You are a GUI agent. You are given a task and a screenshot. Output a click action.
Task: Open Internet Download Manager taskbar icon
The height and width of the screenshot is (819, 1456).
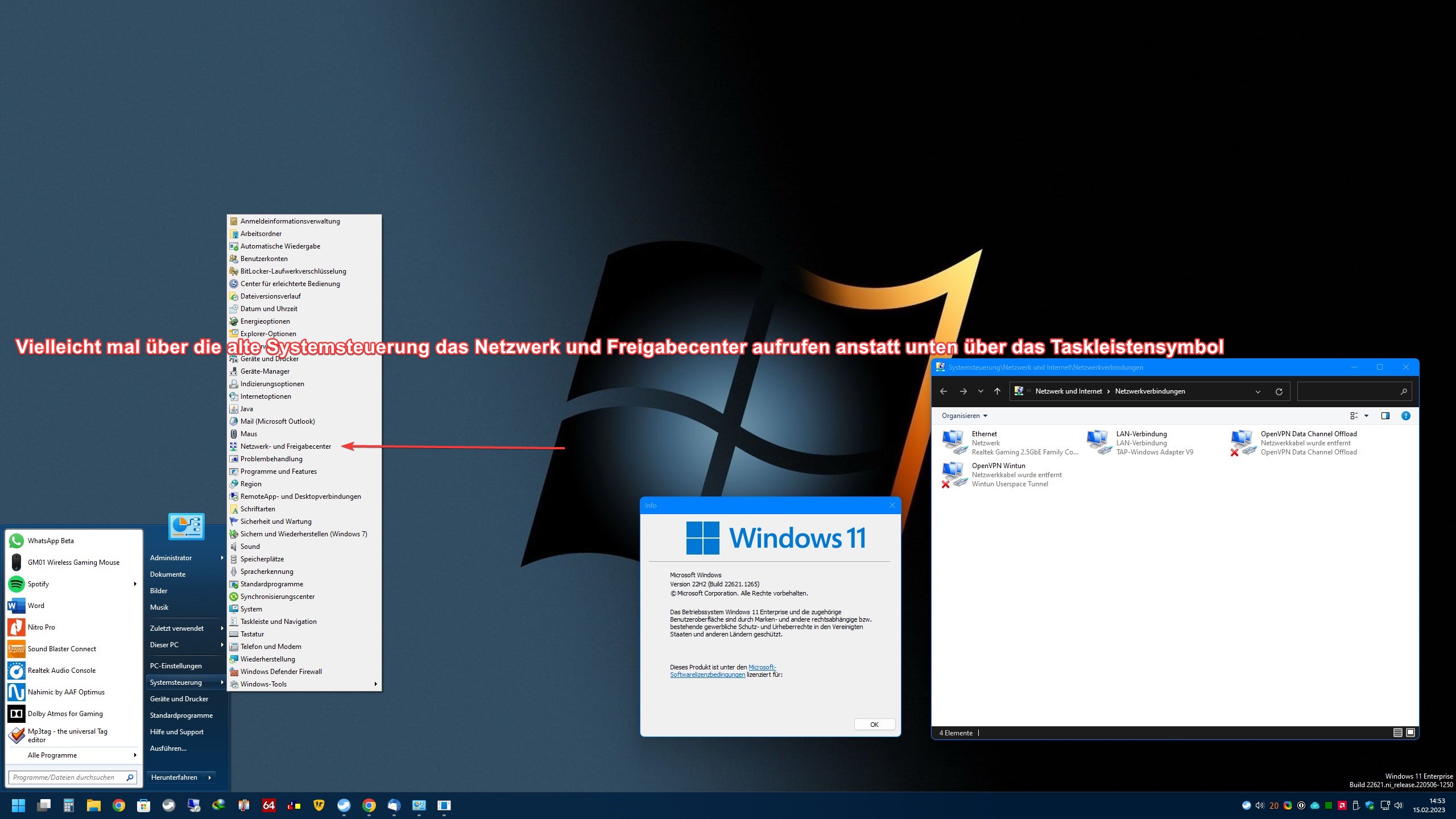click(x=219, y=805)
